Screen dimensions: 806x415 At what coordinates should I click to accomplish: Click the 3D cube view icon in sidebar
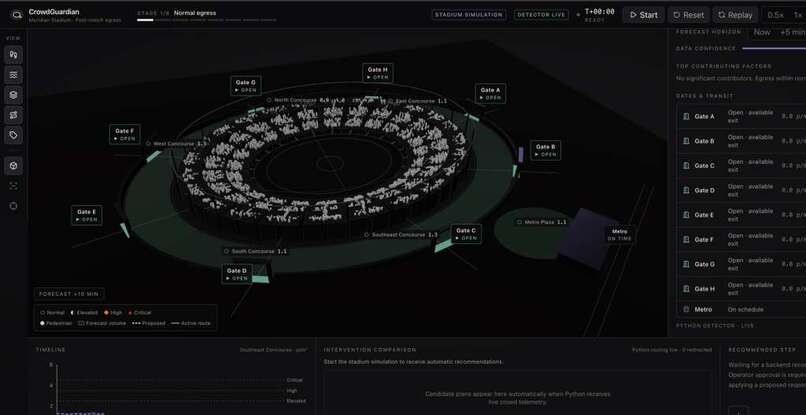[x=13, y=166]
